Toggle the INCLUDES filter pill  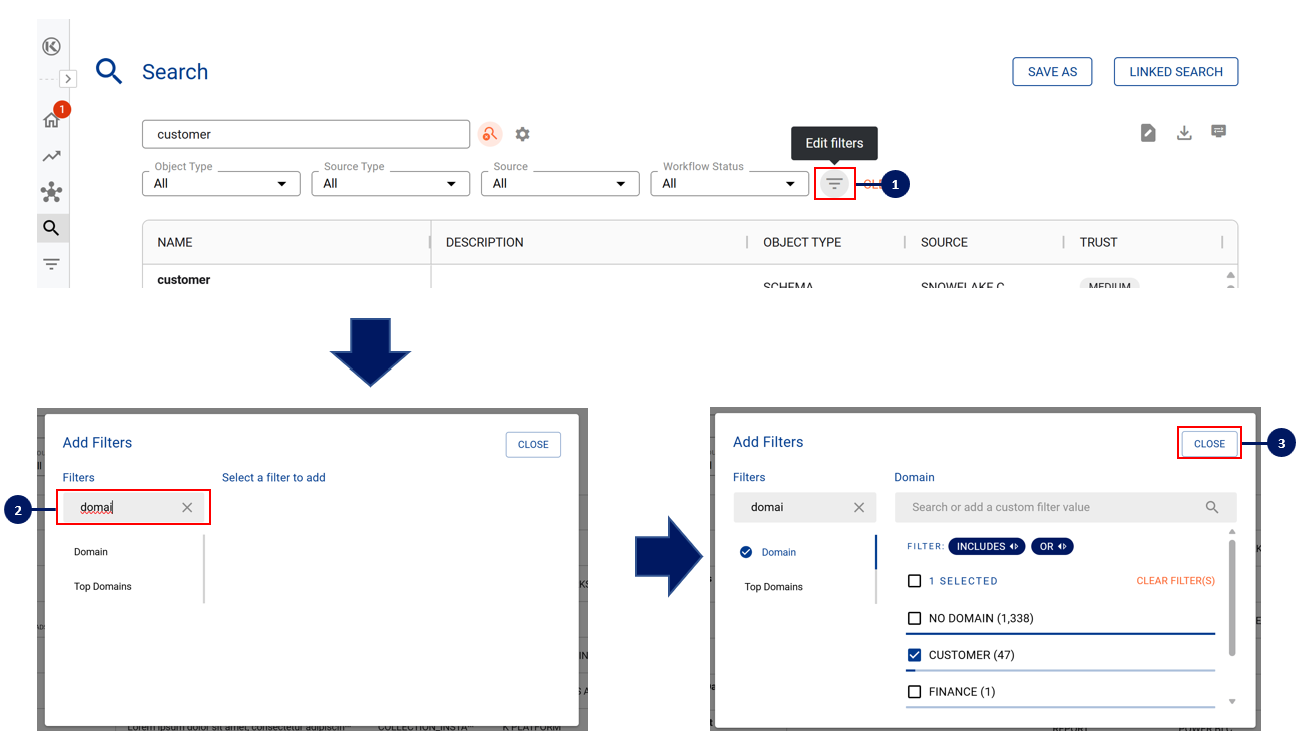point(987,546)
